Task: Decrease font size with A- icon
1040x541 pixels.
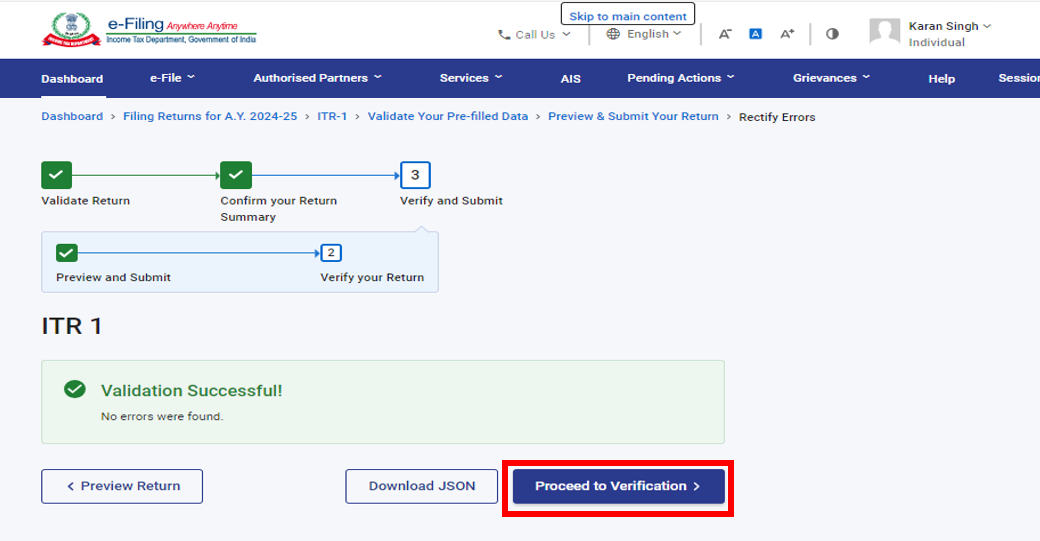Action: [725, 34]
